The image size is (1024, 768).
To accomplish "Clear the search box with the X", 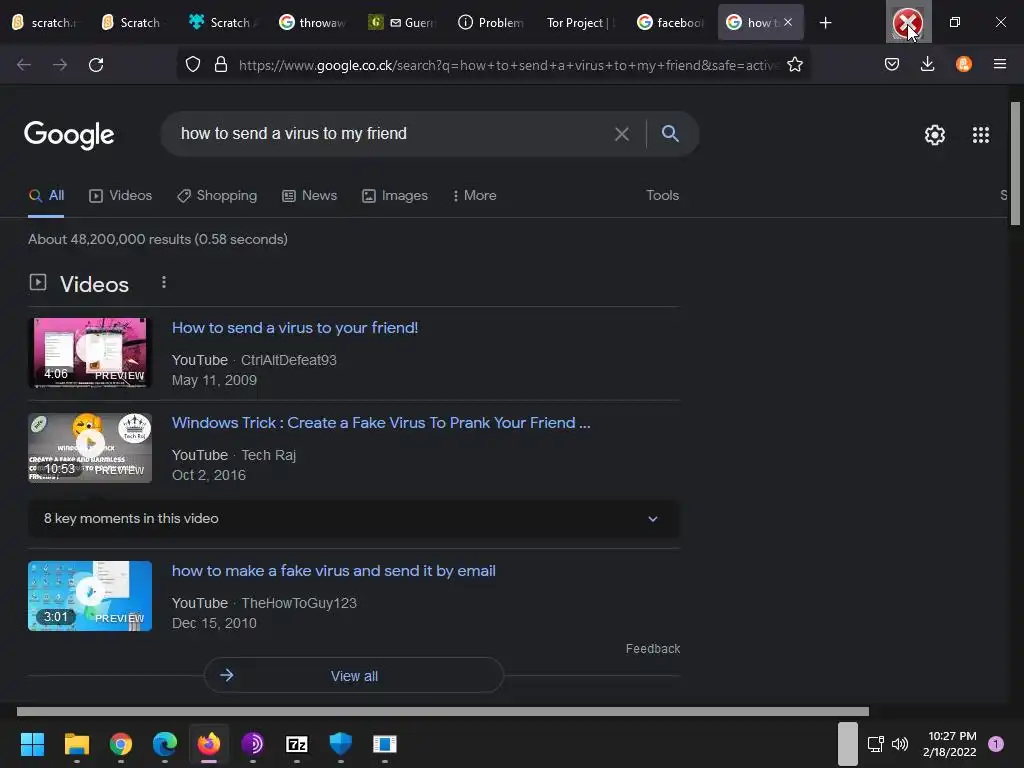I will coord(622,134).
